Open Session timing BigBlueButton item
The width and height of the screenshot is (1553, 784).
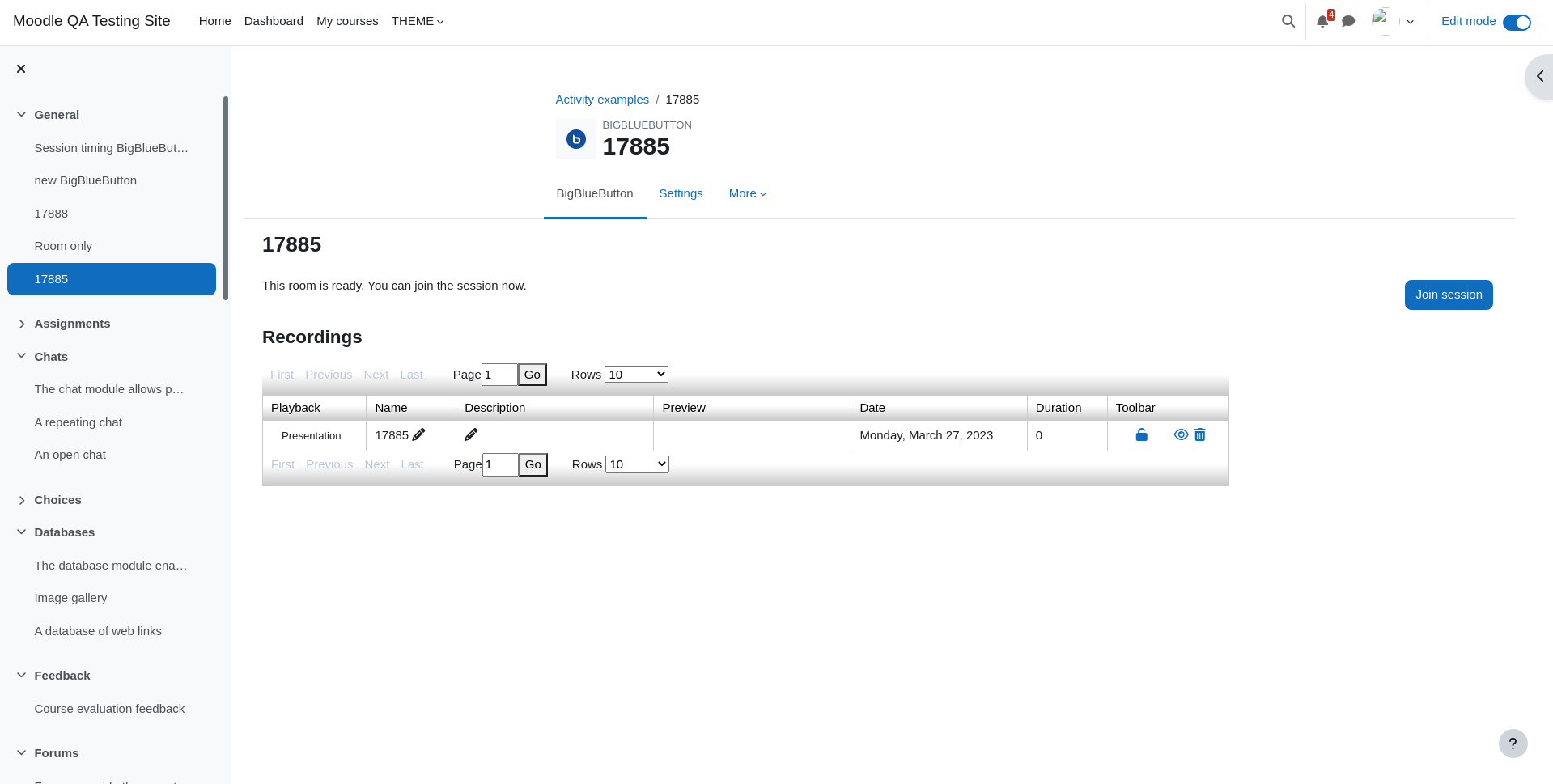[x=112, y=148]
